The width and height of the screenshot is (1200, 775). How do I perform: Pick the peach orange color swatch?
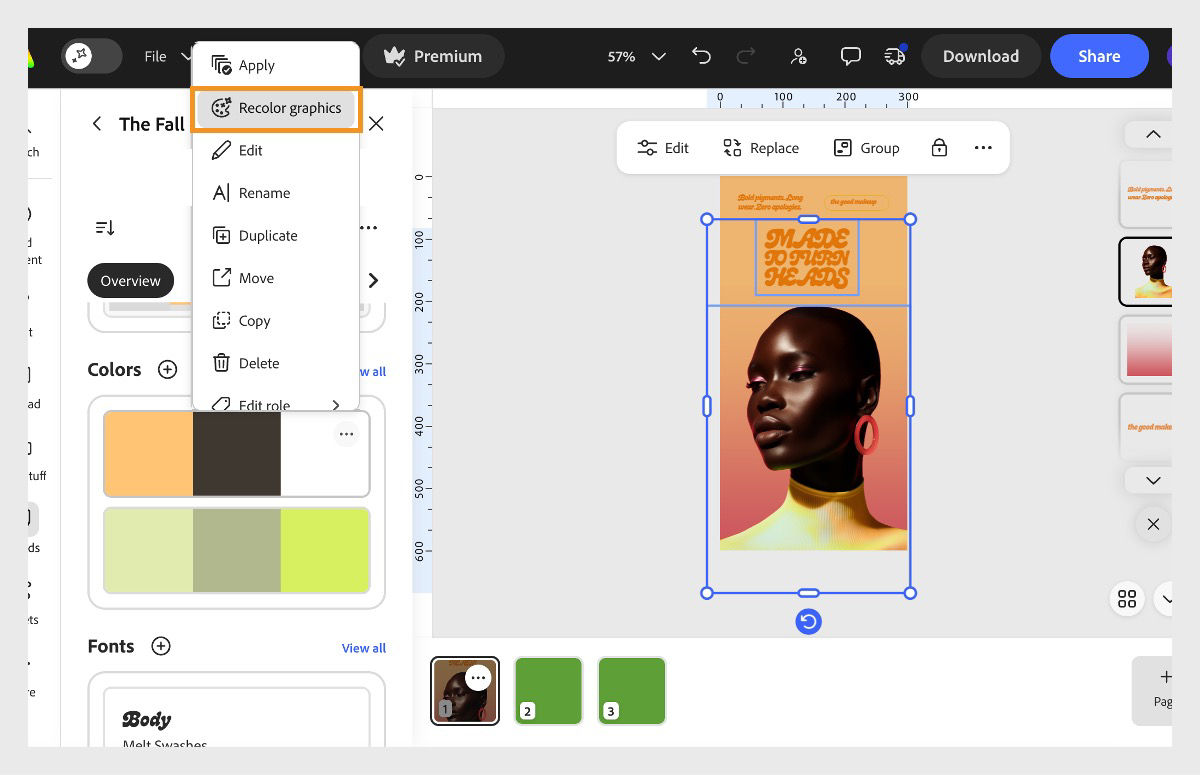point(148,453)
